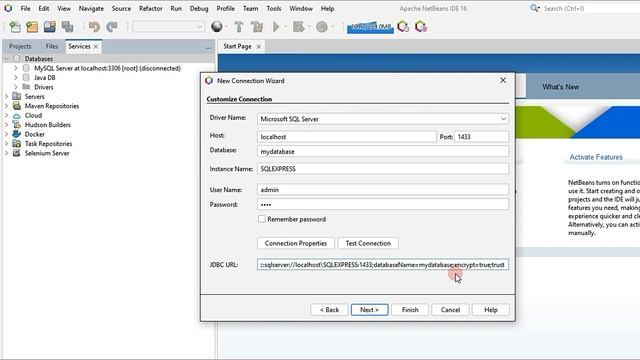Open the project configuration combo box in toolbar
The width and height of the screenshot is (640, 360).
point(168,27)
